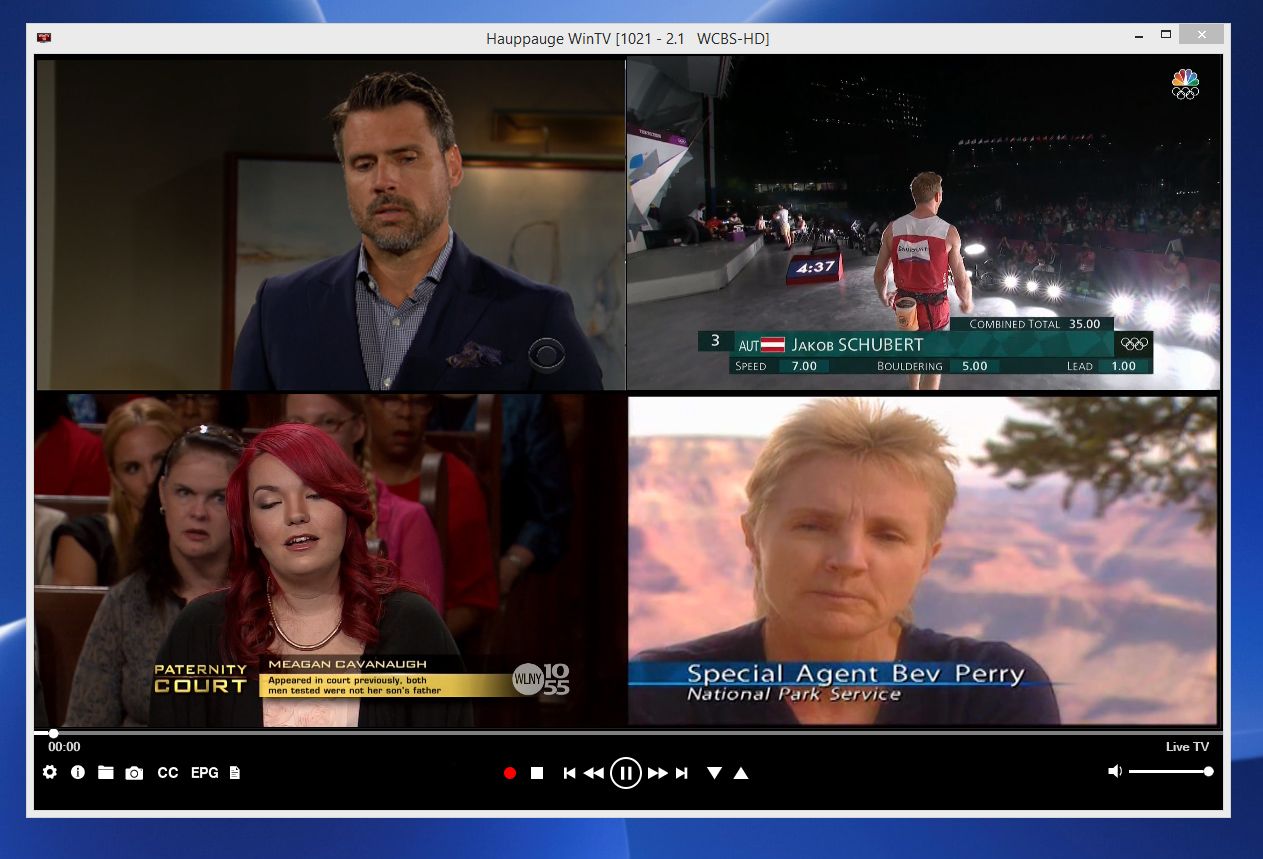Fast forward the video stream
Image resolution: width=1263 pixels, height=859 pixels.
pos(657,773)
